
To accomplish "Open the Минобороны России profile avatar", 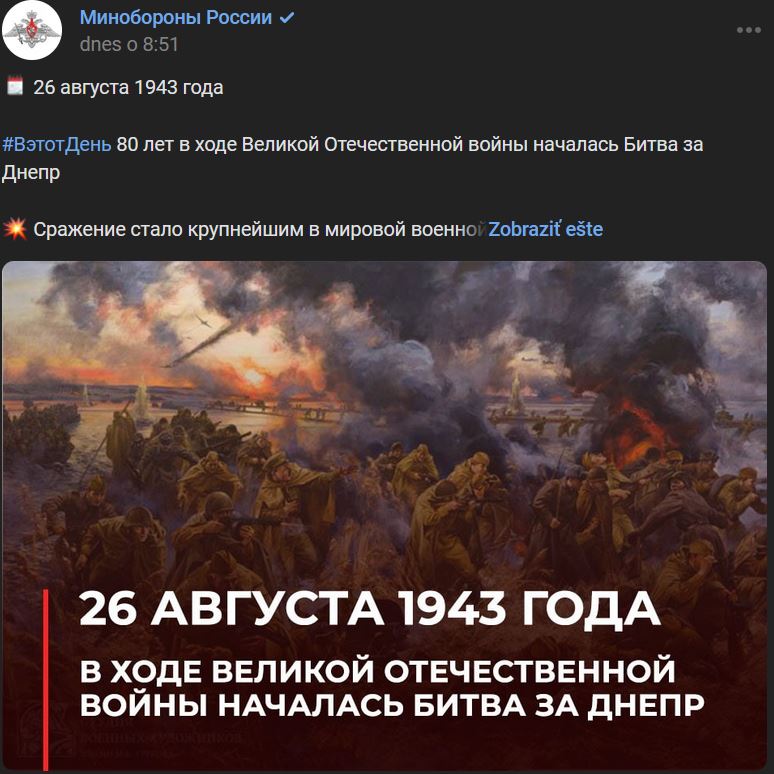I will pos(32,30).
